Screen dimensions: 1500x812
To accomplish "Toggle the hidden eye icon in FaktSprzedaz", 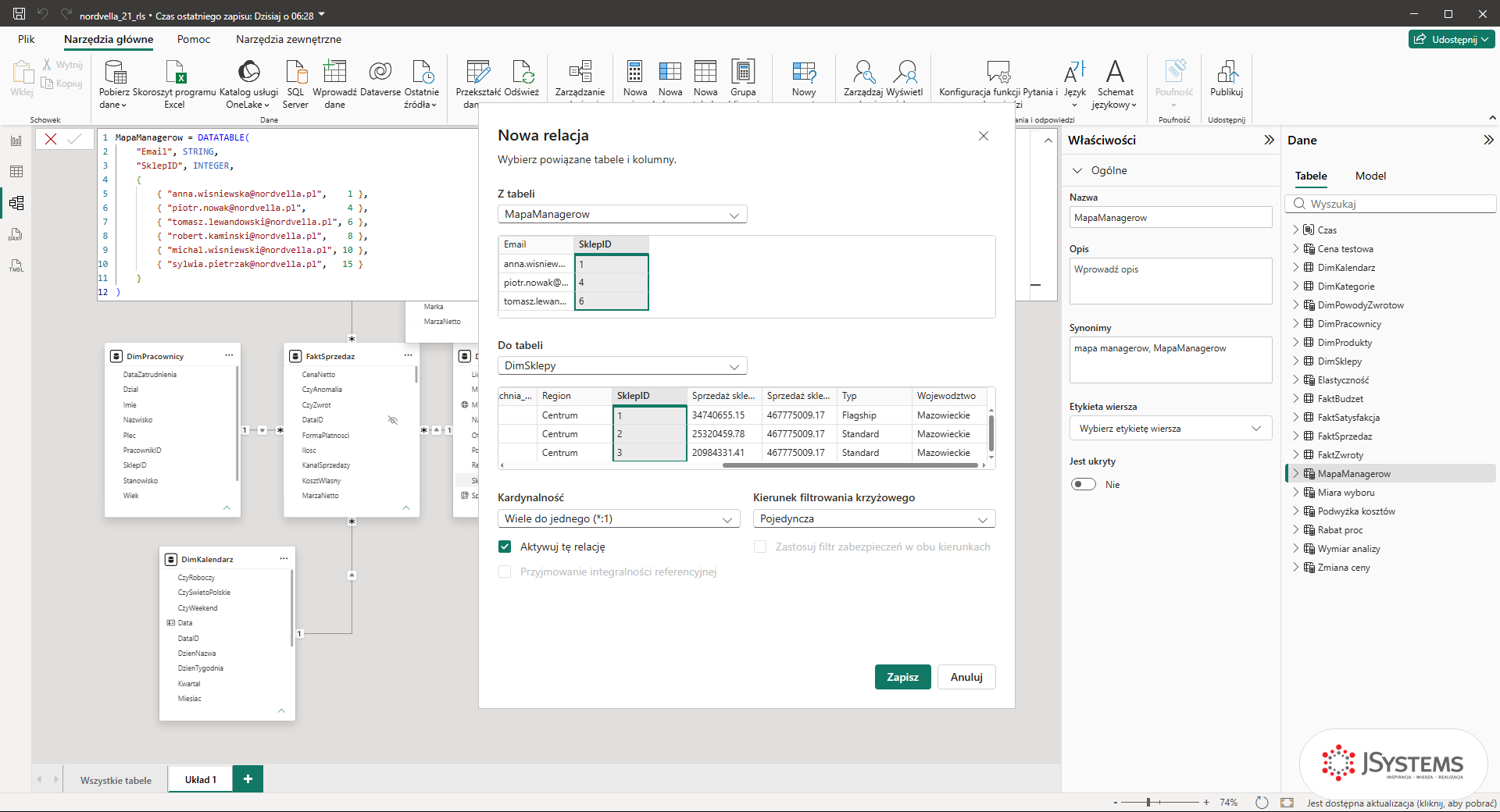I will pos(393,420).
